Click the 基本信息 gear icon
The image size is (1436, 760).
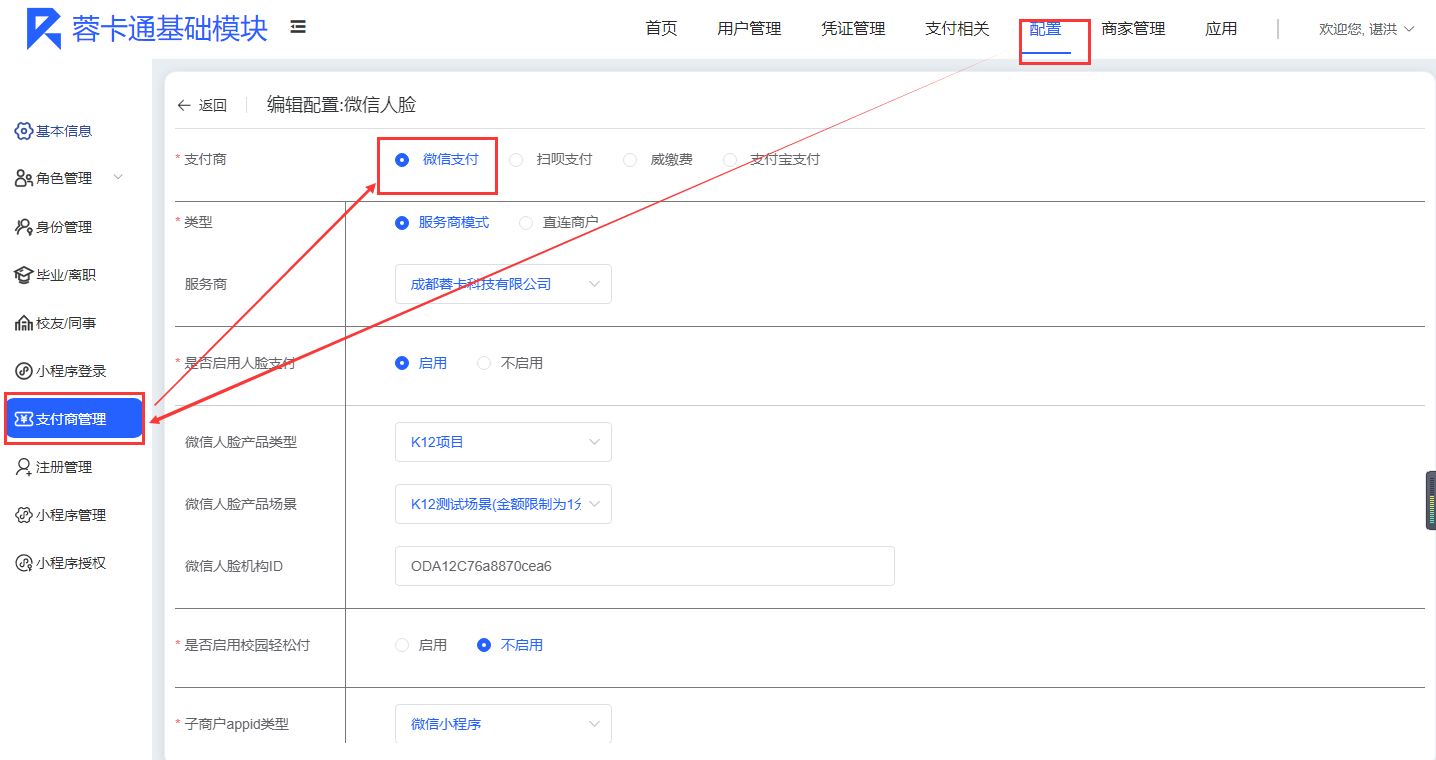click(24, 131)
